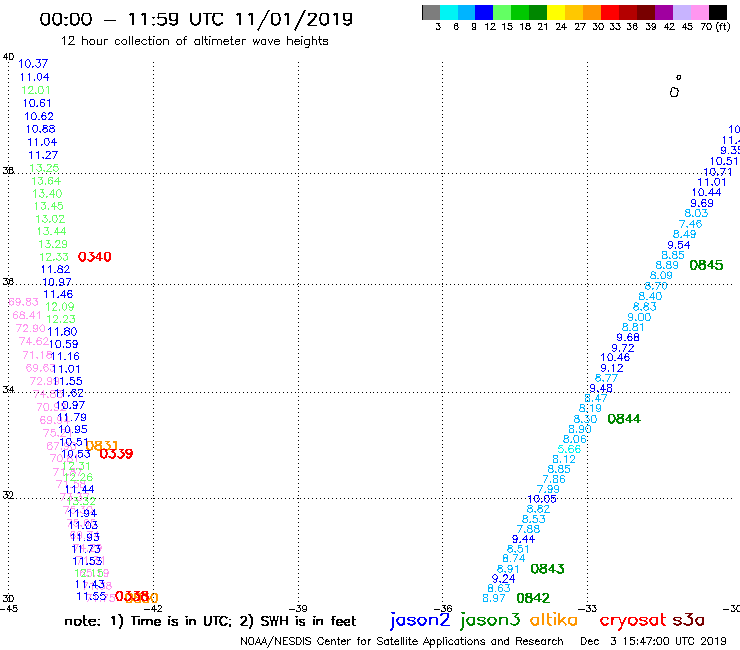Click the wave height value 8.91
Viewport: 740px width, 650px height.
point(508,569)
